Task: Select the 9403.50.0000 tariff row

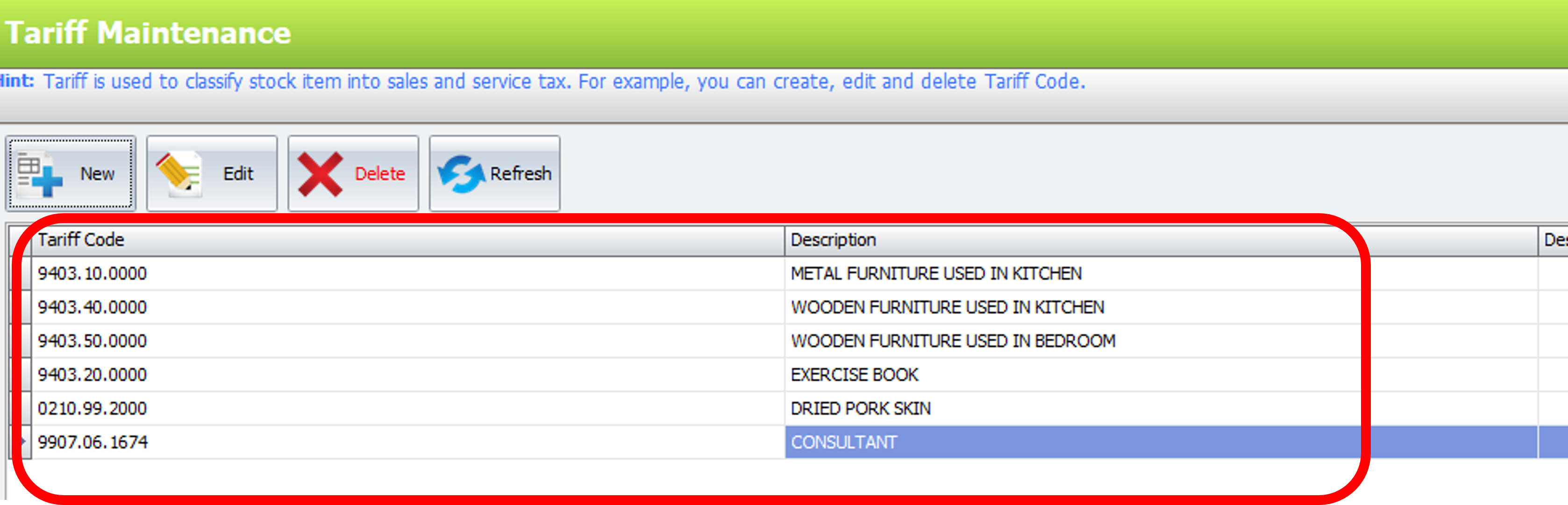Action: click(93, 341)
